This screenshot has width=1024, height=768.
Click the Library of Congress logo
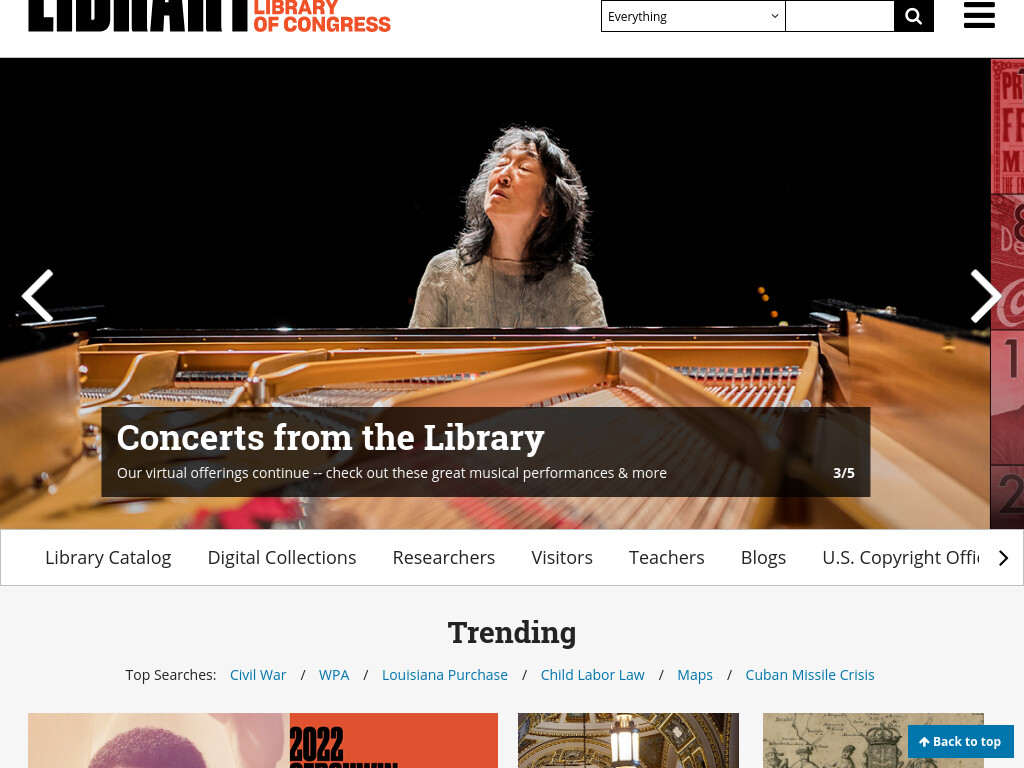(210, 16)
